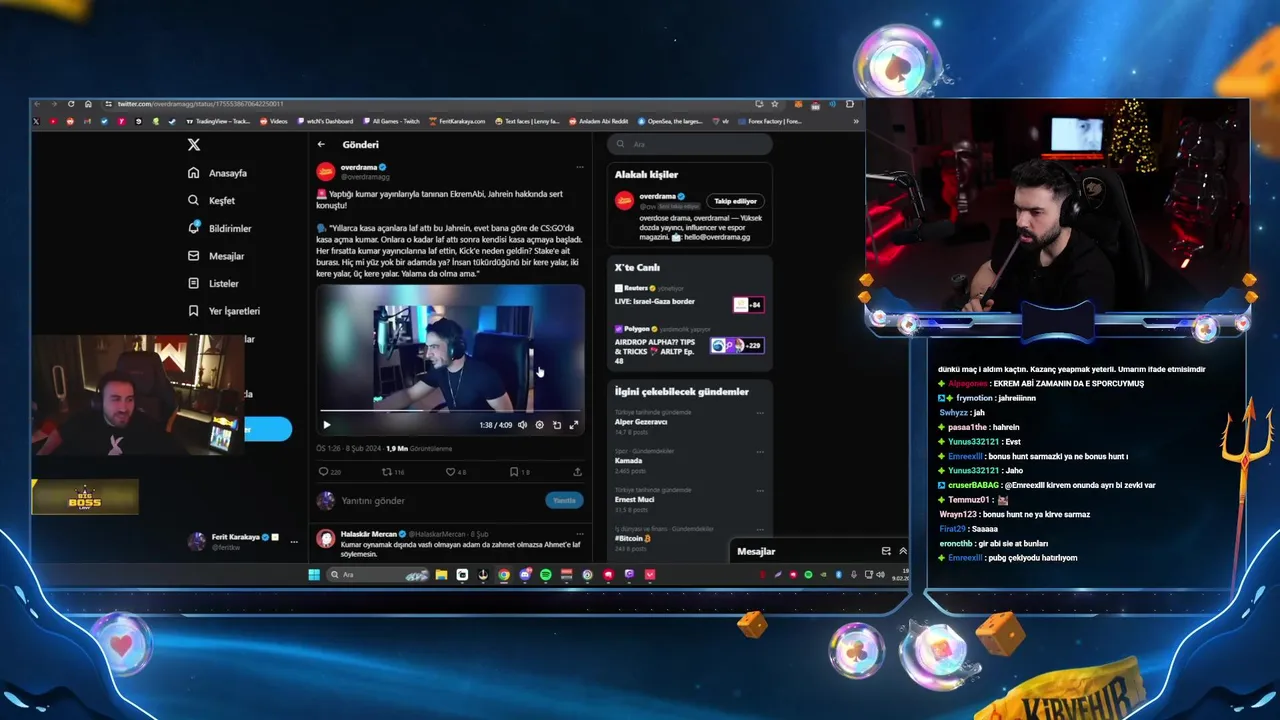1280x720 pixels.
Task: Open Mesajlar in the left sidebar
Action: pyautogui.click(x=215, y=256)
